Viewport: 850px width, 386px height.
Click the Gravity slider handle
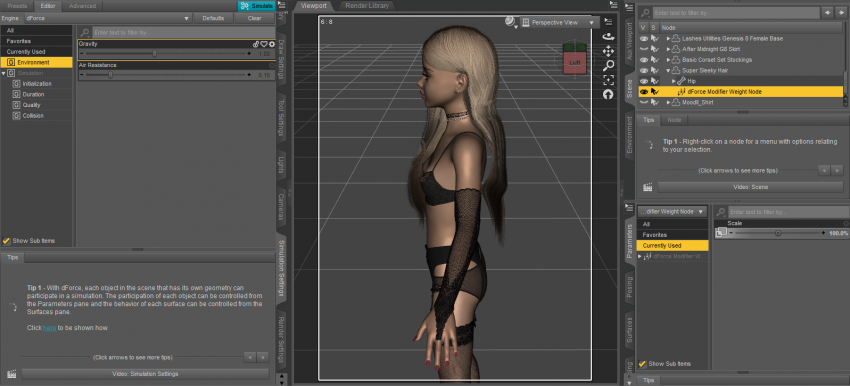(154, 53)
